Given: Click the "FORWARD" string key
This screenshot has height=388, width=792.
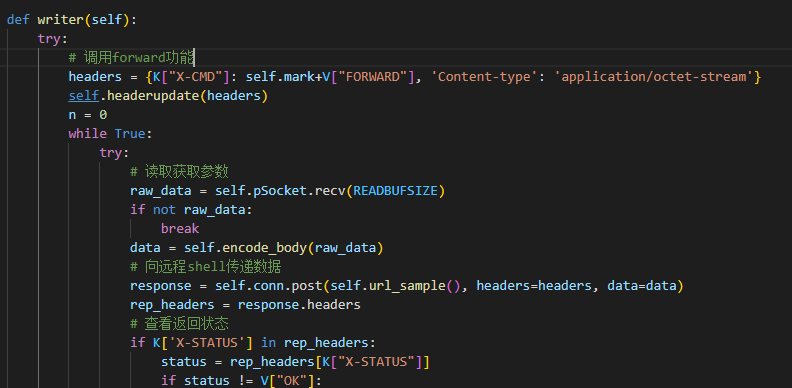Looking at the screenshot, I should click(372, 77).
